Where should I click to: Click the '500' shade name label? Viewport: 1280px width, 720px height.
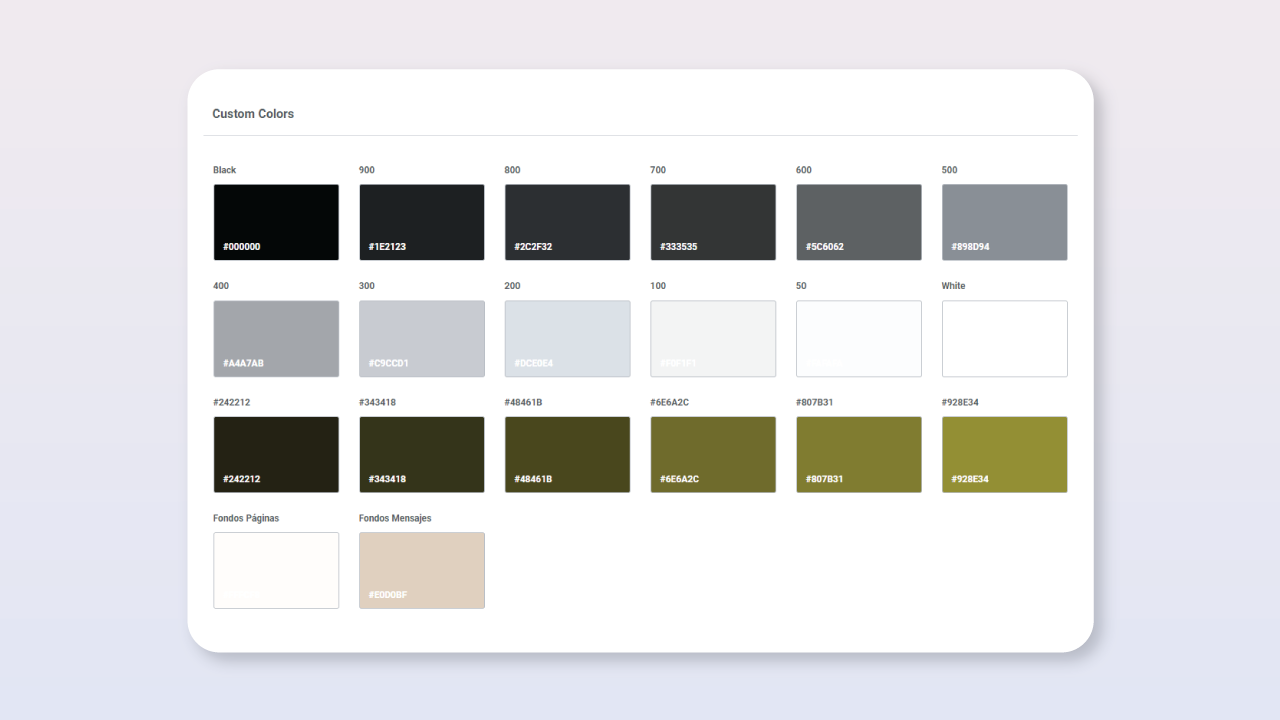click(950, 170)
